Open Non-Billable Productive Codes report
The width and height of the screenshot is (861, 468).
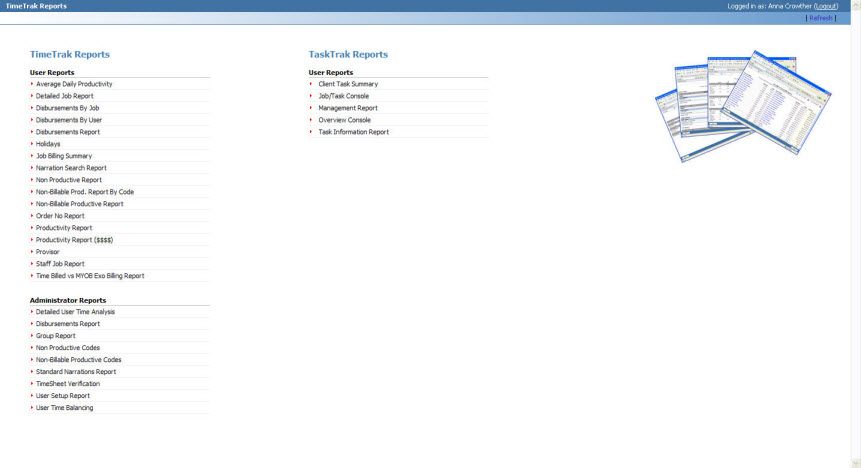pyautogui.click(x=79, y=360)
